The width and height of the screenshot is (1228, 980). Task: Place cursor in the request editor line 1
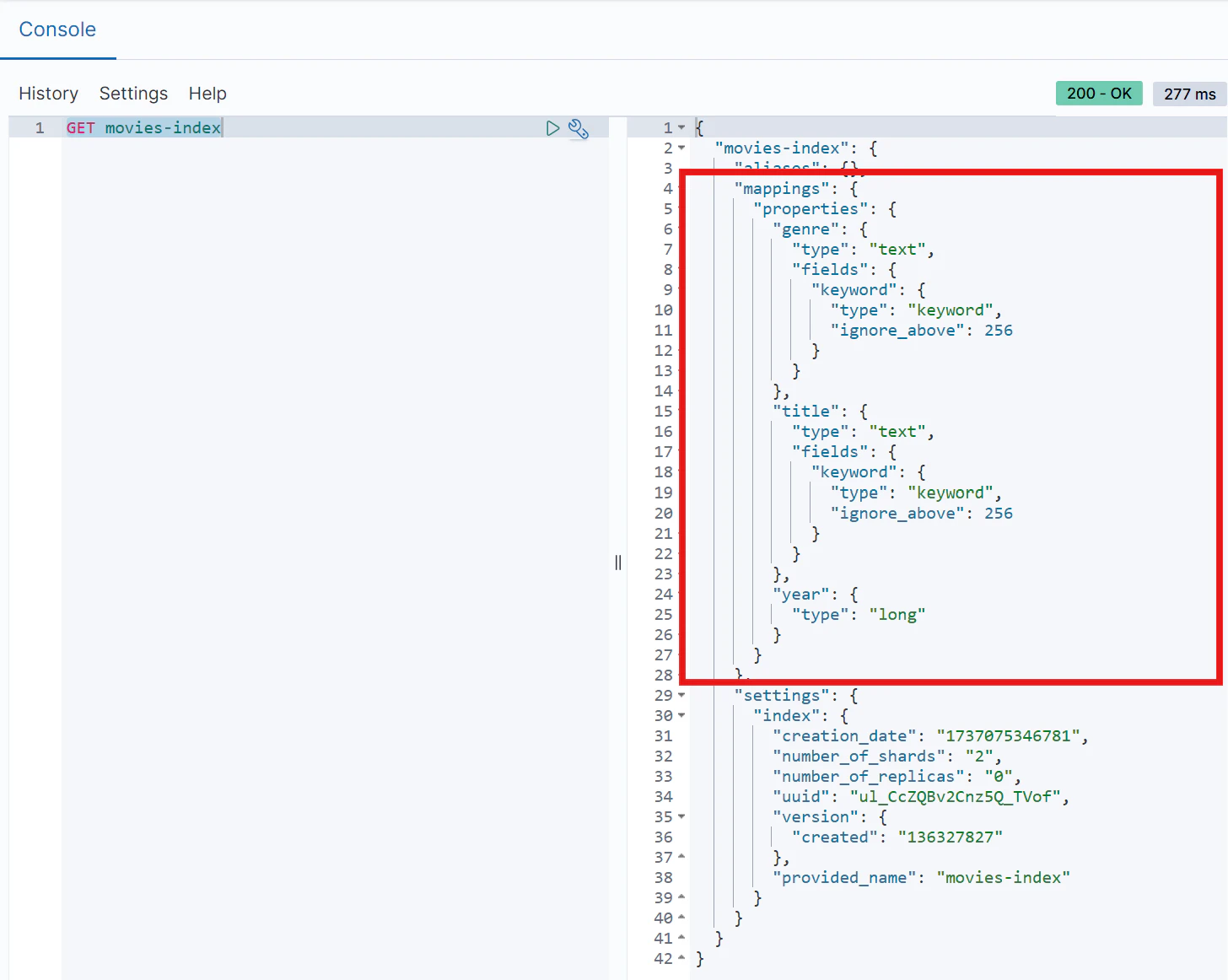pos(335,128)
